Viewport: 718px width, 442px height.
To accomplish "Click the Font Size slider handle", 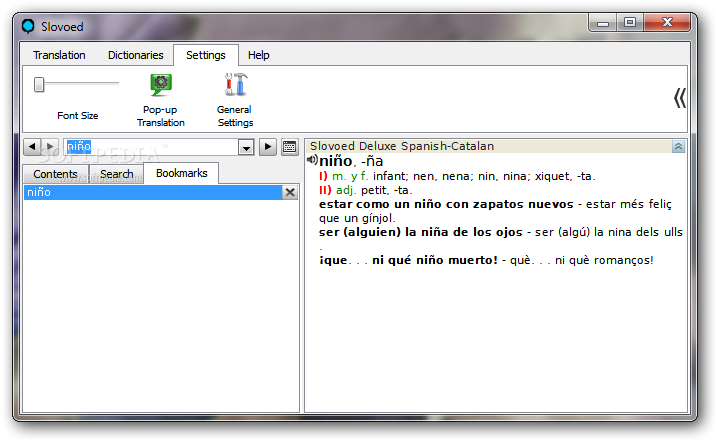I will point(39,84).
